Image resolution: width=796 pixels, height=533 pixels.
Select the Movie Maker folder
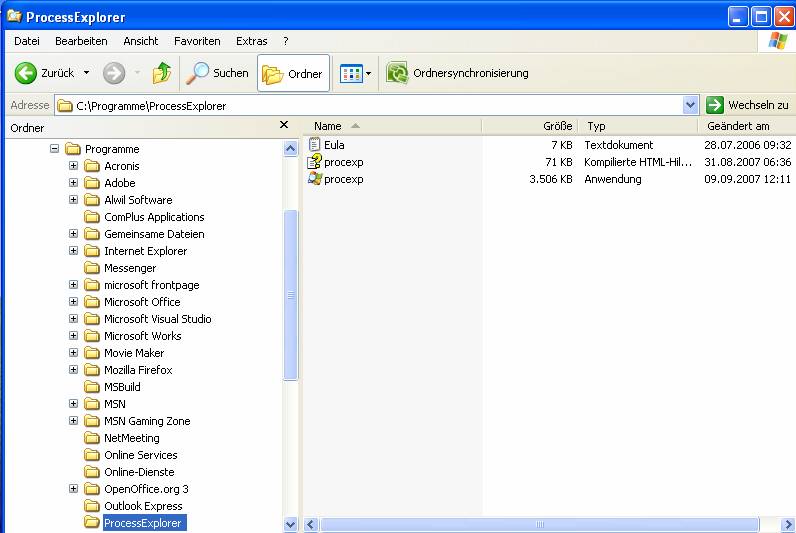[x=134, y=353]
